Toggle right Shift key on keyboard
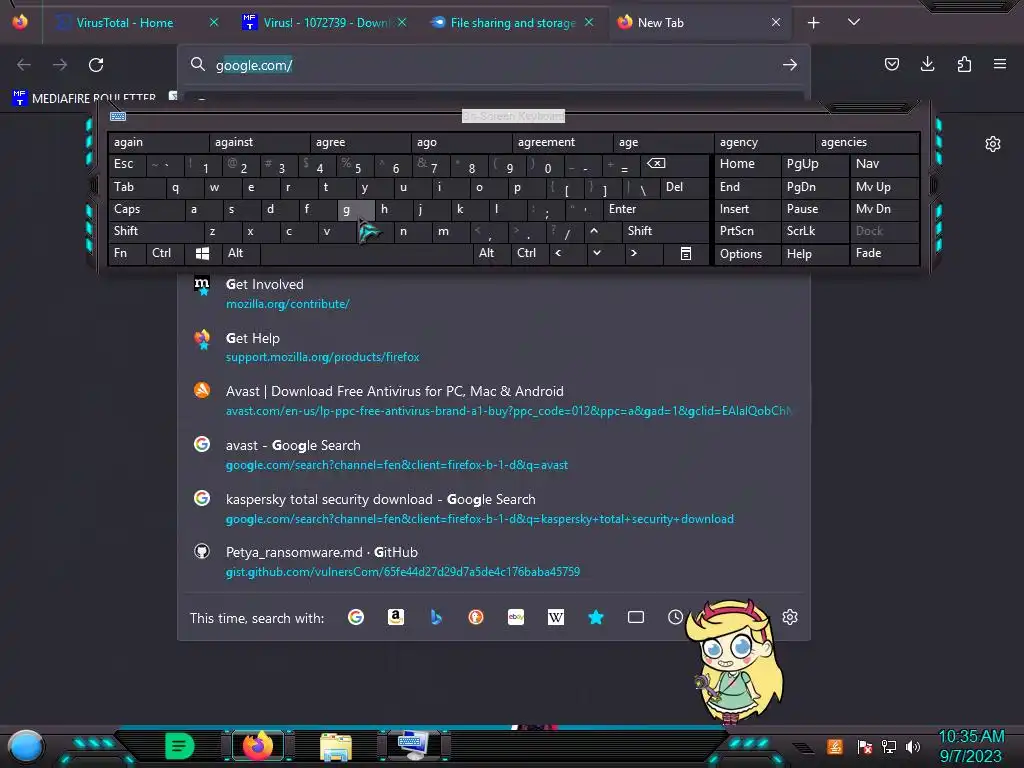The width and height of the screenshot is (1024, 768). pos(665,231)
